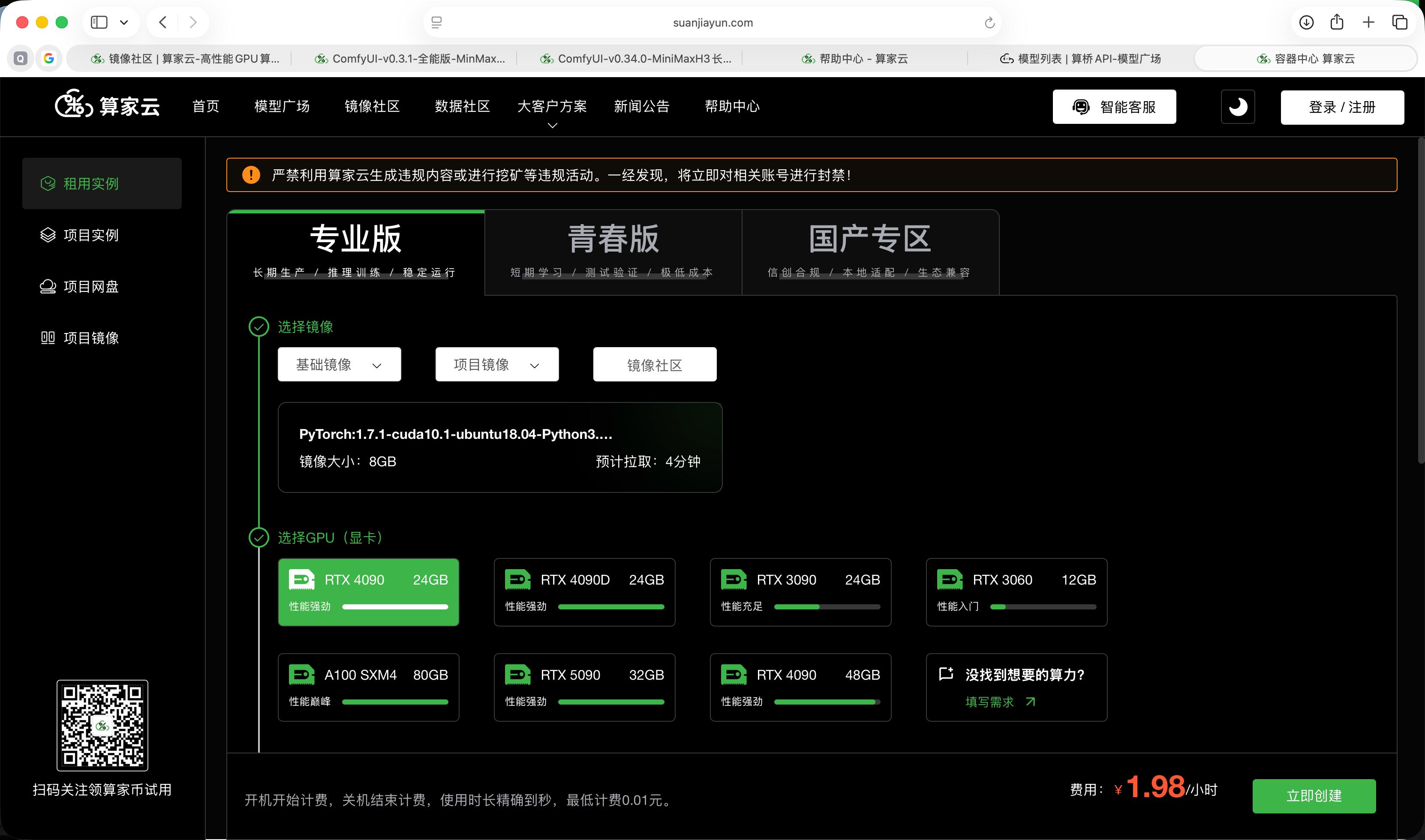Click the RTX 4090 48GB performance bar
This screenshot has height=840, width=1425.
point(827,702)
